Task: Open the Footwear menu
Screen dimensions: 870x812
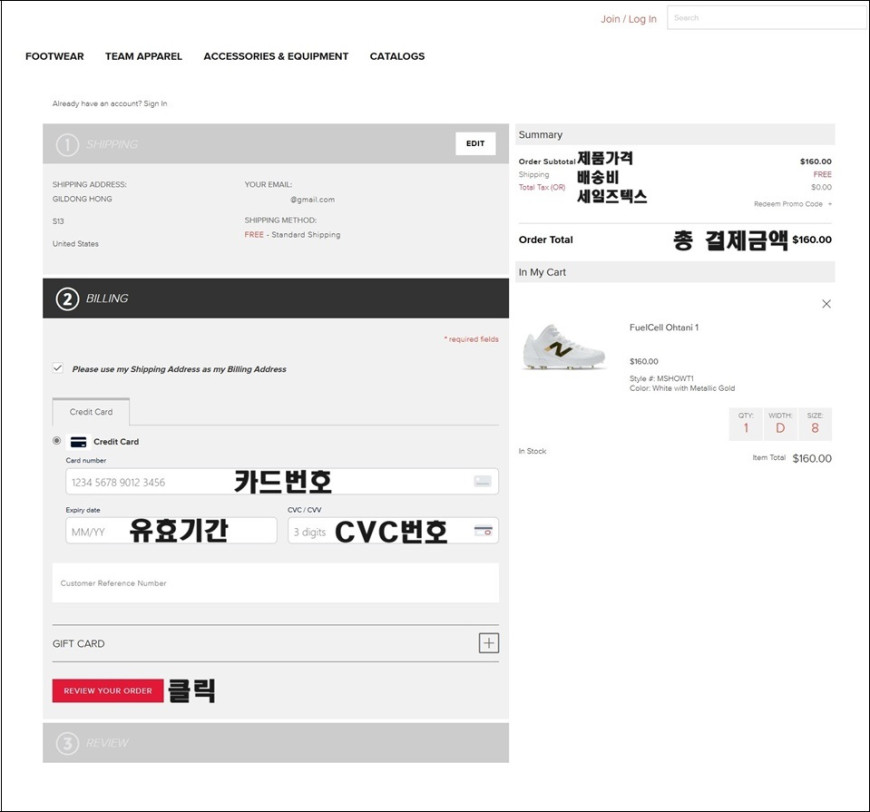Action: point(54,56)
